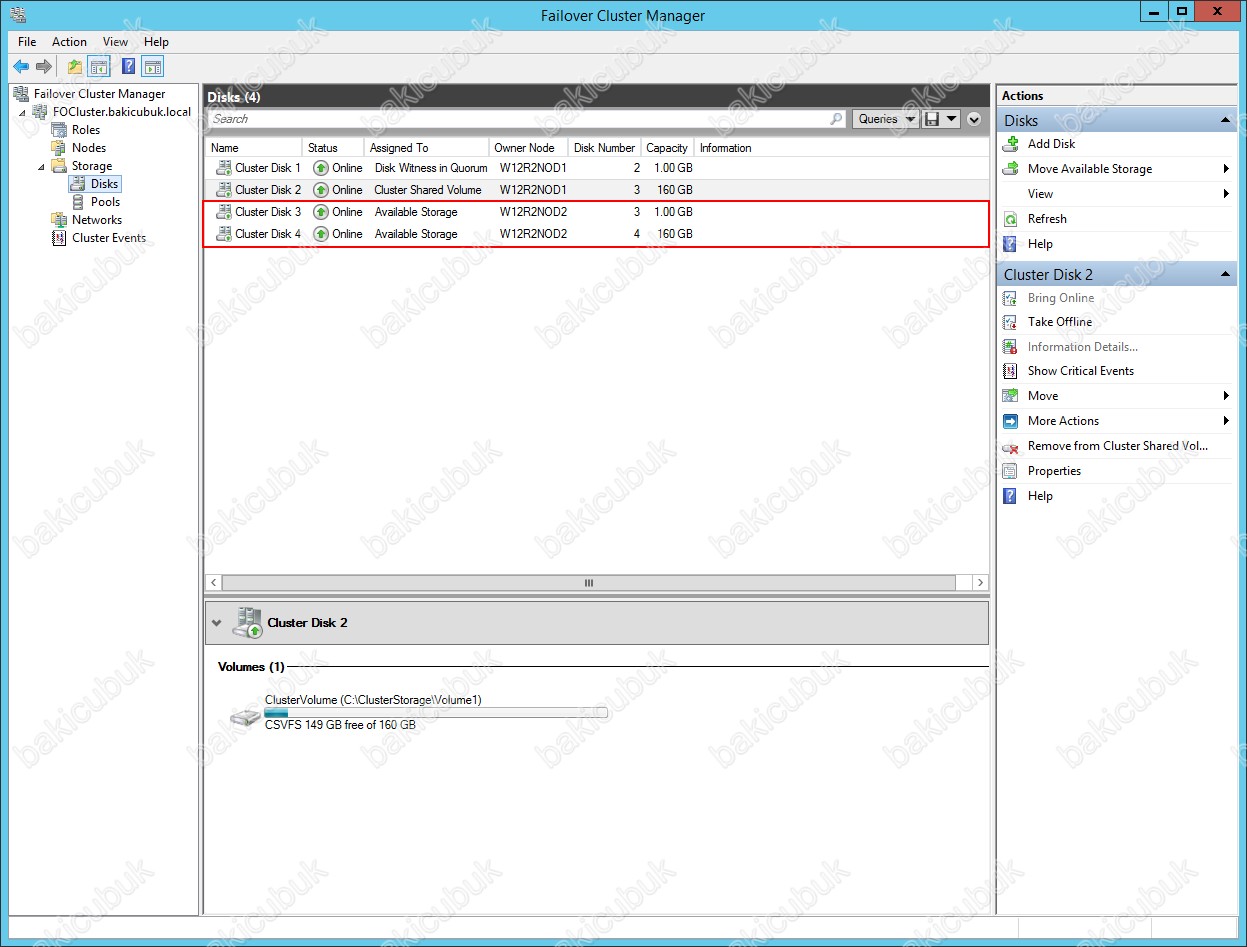1247x947 pixels.
Task: Click the Cluster Disk 4 disk icon
Action: [x=223, y=234]
